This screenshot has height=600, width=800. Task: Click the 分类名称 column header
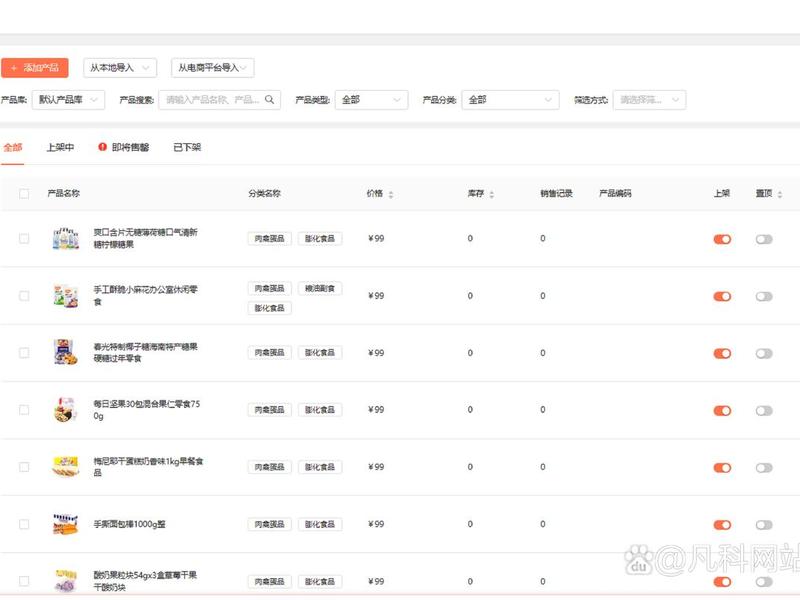tap(264, 193)
